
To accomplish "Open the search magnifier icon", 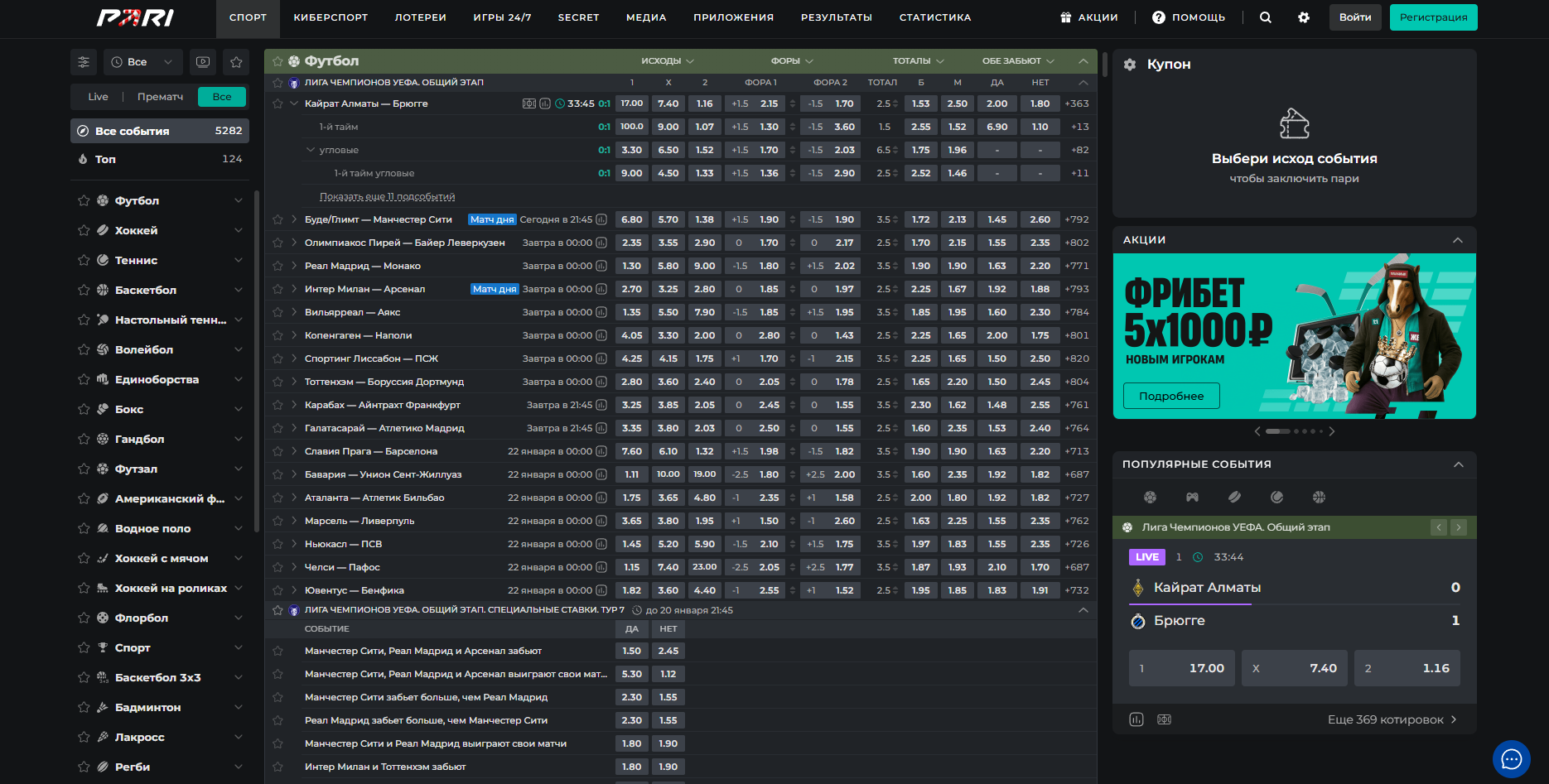I will click(1265, 17).
